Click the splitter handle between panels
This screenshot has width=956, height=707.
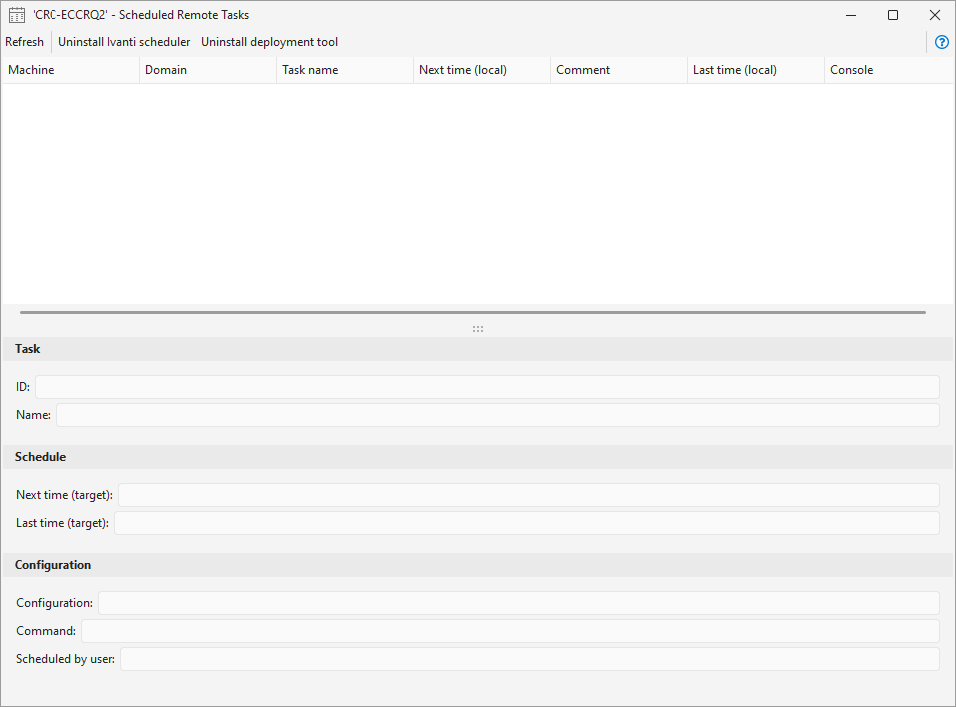(x=477, y=328)
